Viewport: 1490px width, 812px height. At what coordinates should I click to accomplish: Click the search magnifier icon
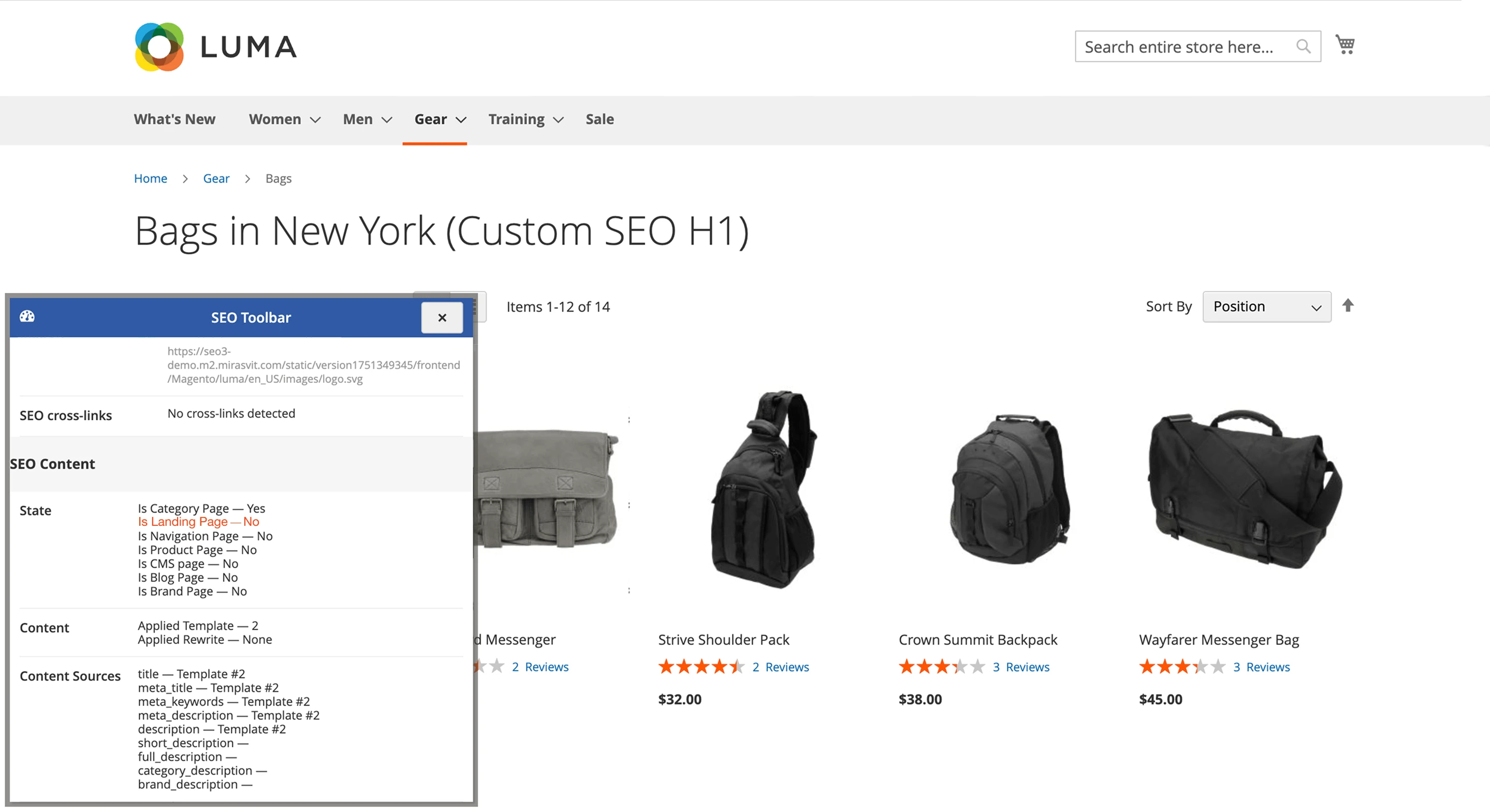click(x=1304, y=46)
